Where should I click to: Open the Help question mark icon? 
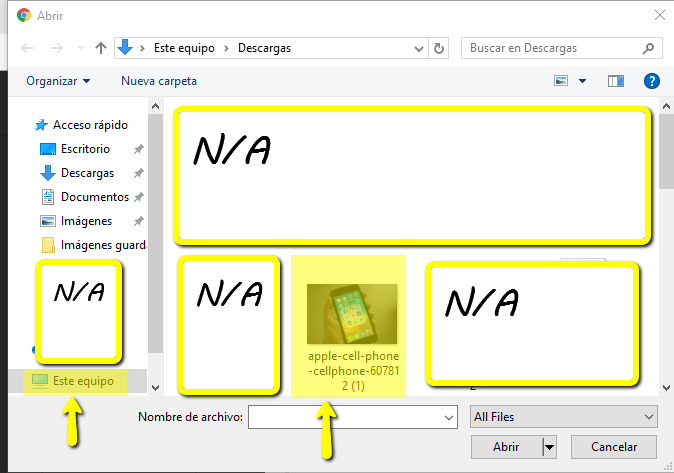pos(651,81)
